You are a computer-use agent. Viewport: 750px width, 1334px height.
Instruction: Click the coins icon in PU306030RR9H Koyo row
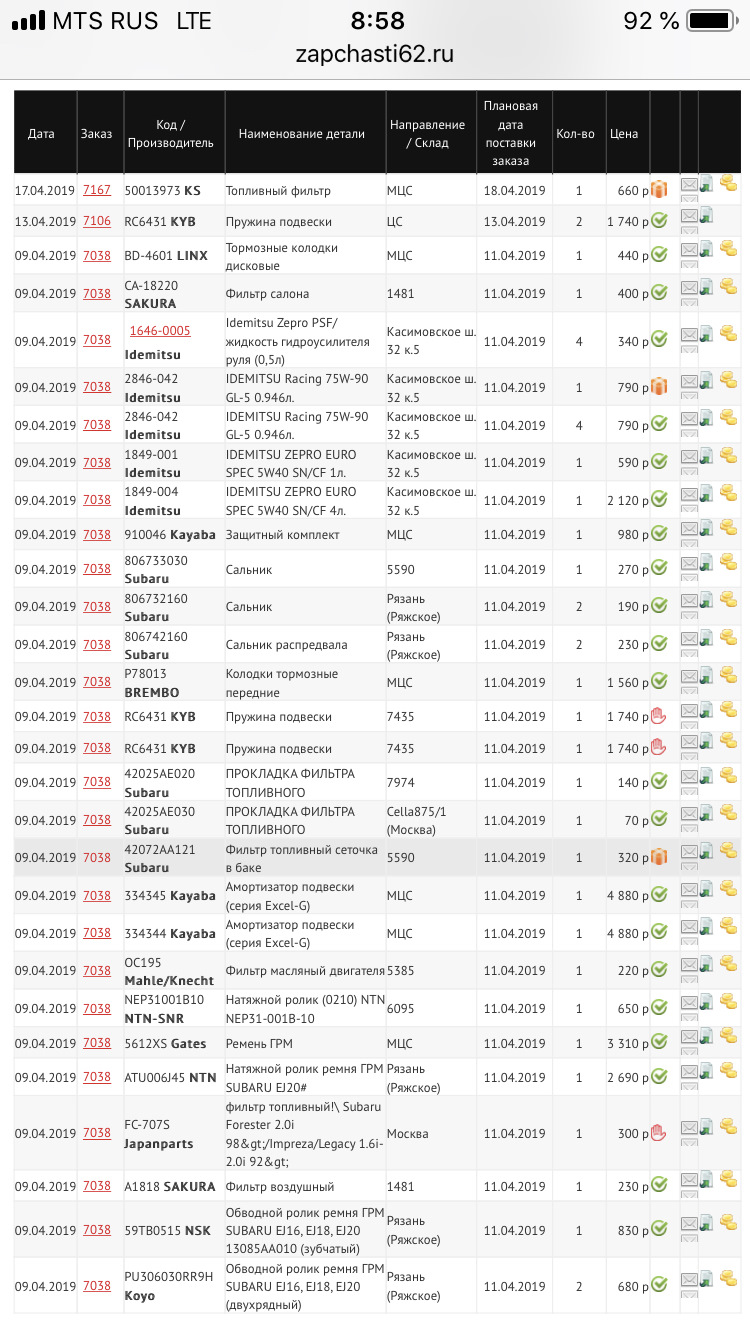click(x=728, y=1279)
